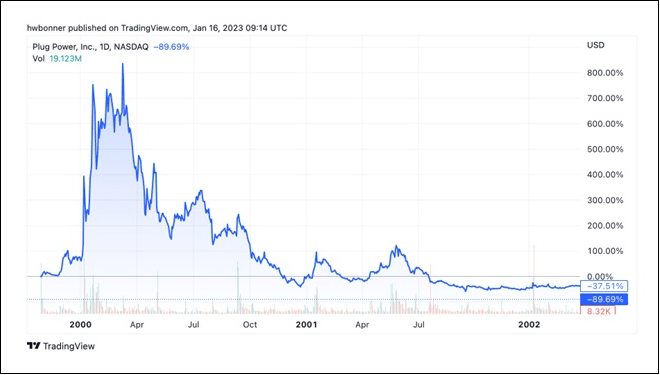The image size is (660, 375).
Task: Click the 100.00% price axis label
Action: click(x=605, y=251)
